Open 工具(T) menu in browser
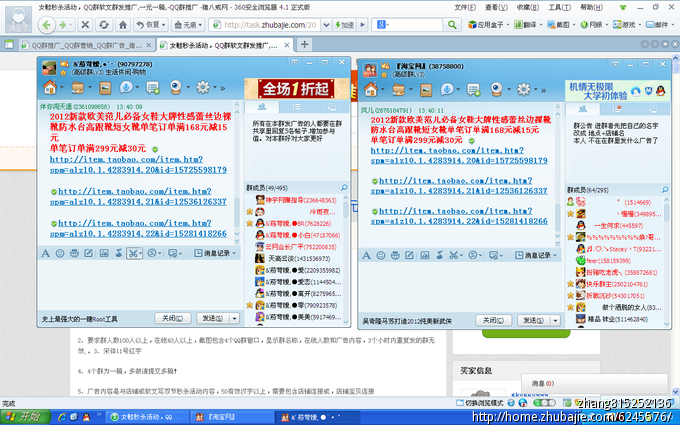Viewport: 680px width, 425px height. pyautogui.click(x=559, y=7)
